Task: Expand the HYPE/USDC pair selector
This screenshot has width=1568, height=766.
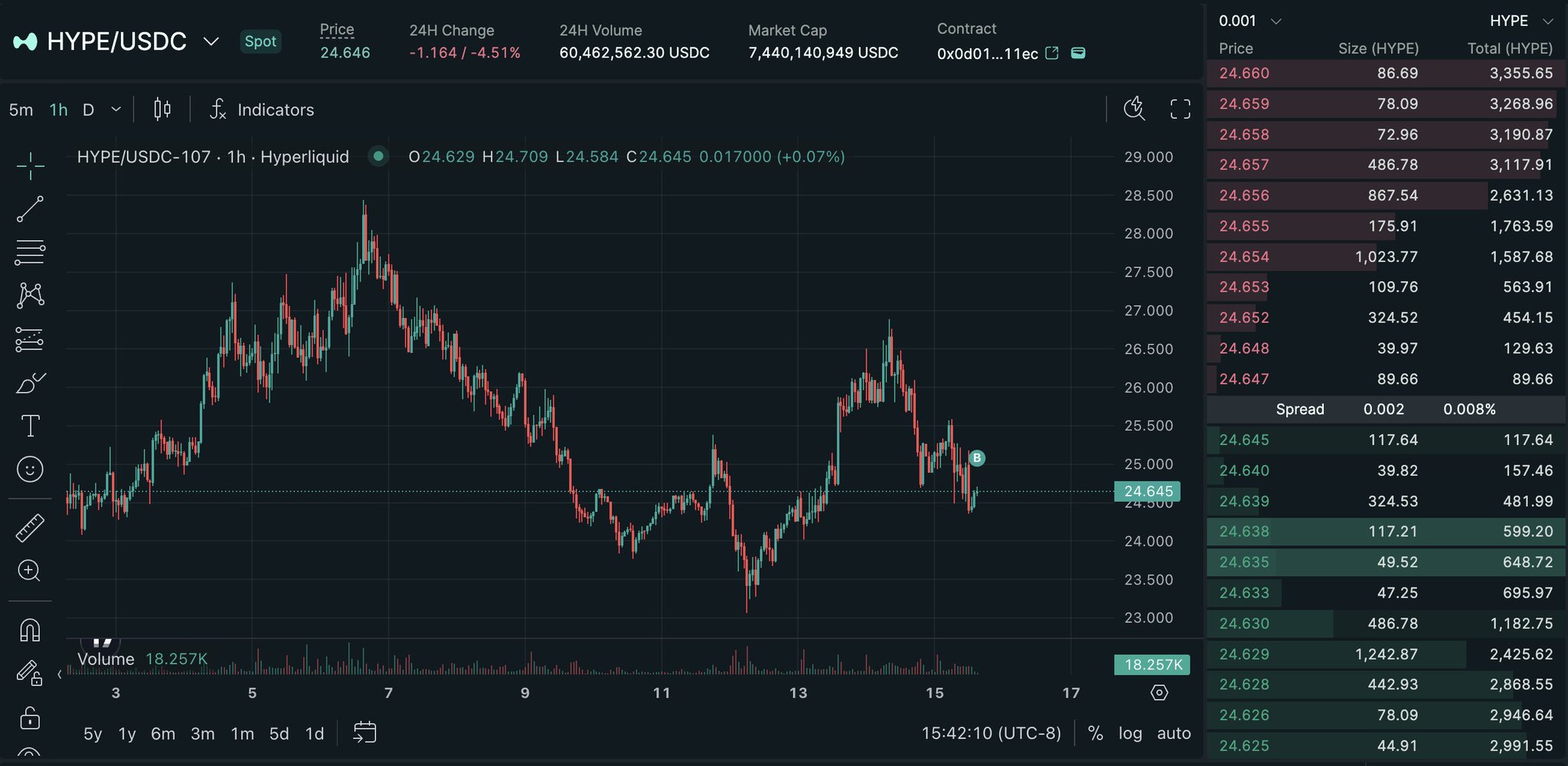Action: point(211,41)
